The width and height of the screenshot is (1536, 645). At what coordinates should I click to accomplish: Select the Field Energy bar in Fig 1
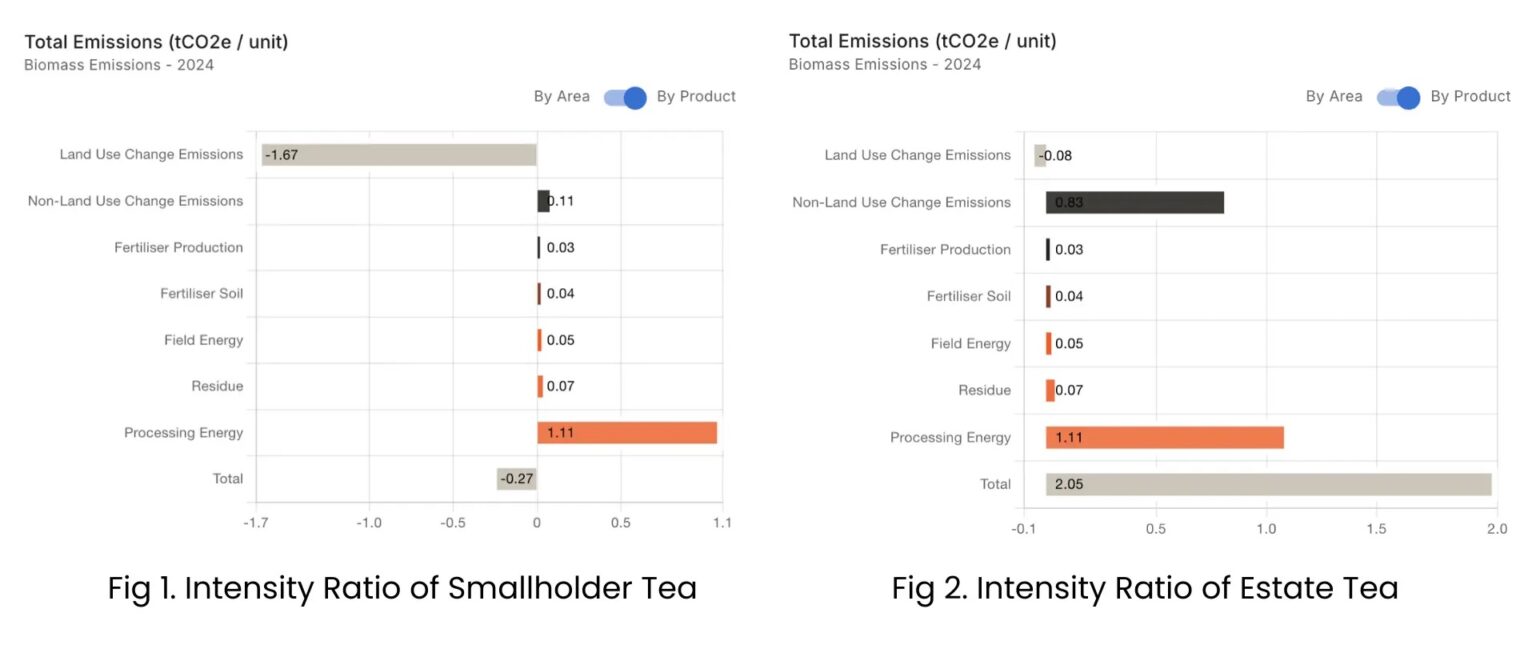[x=542, y=340]
